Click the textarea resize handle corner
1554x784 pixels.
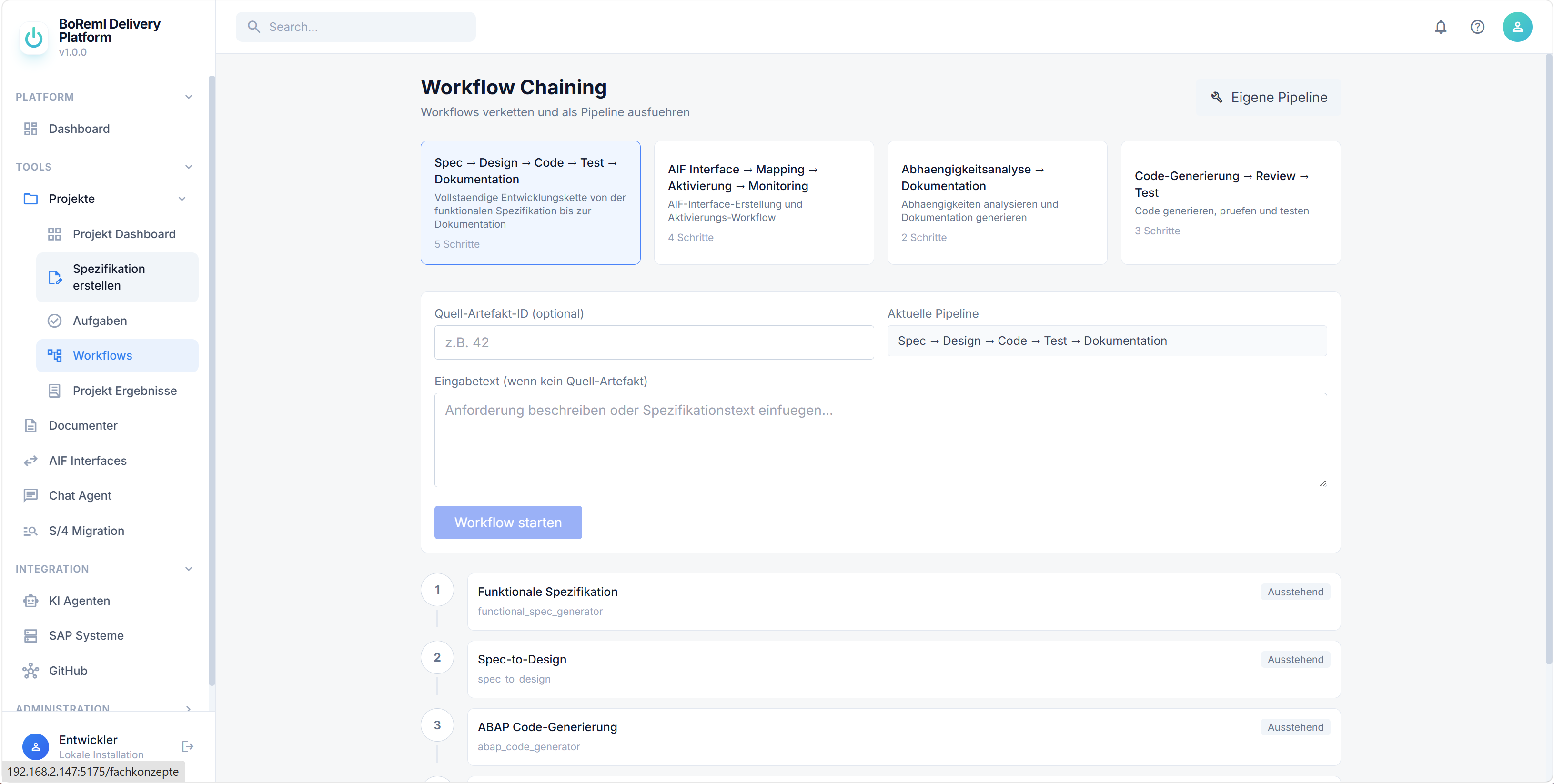(1322, 482)
